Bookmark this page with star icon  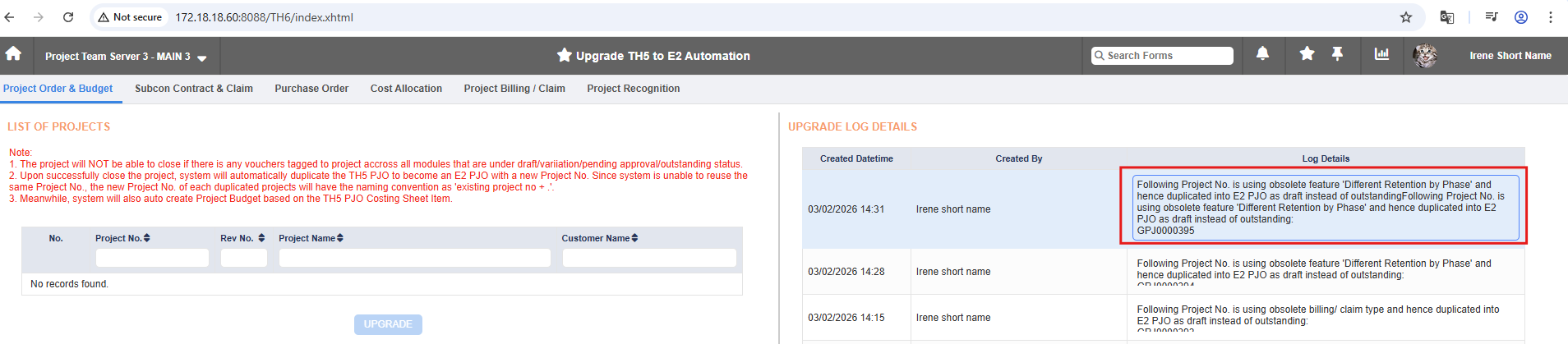(1406, 17)
